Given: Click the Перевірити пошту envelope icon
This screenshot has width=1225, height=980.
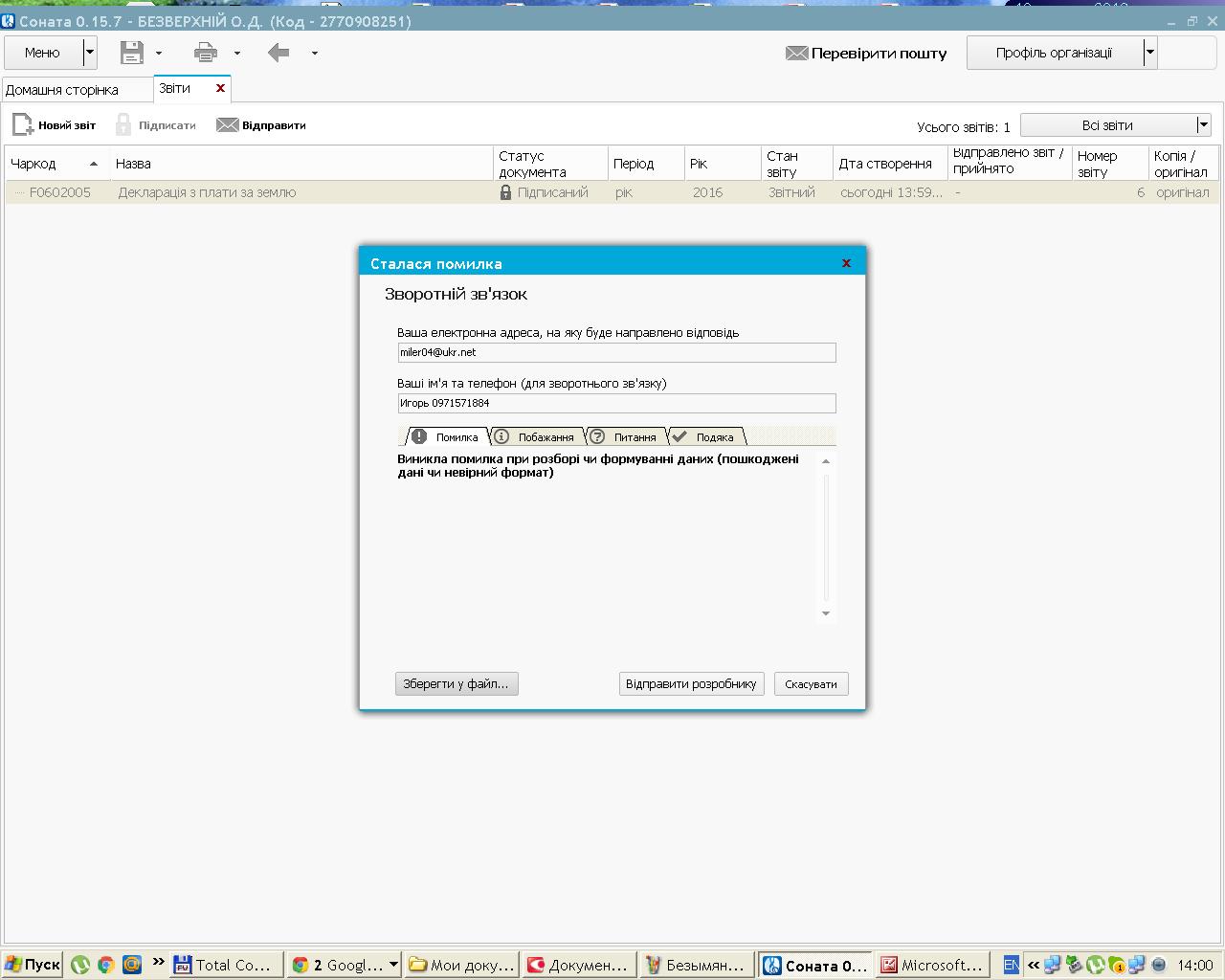Looking at the screenshot, I should [x=796, y=54].
